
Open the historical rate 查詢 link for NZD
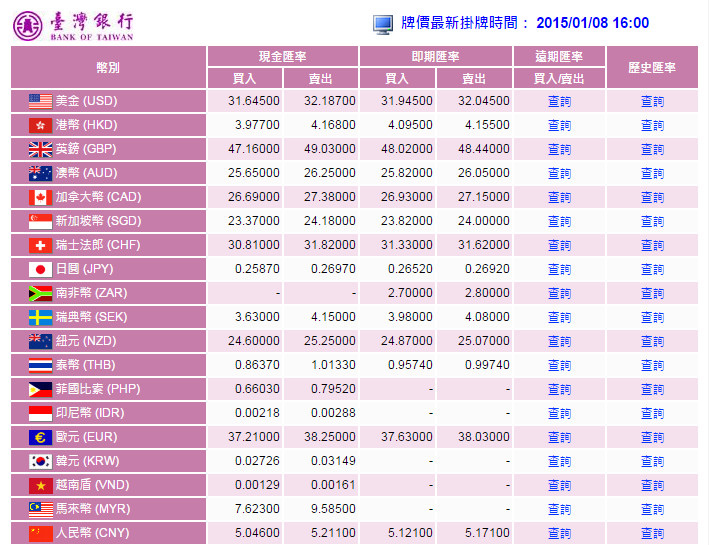coord(652,341)
